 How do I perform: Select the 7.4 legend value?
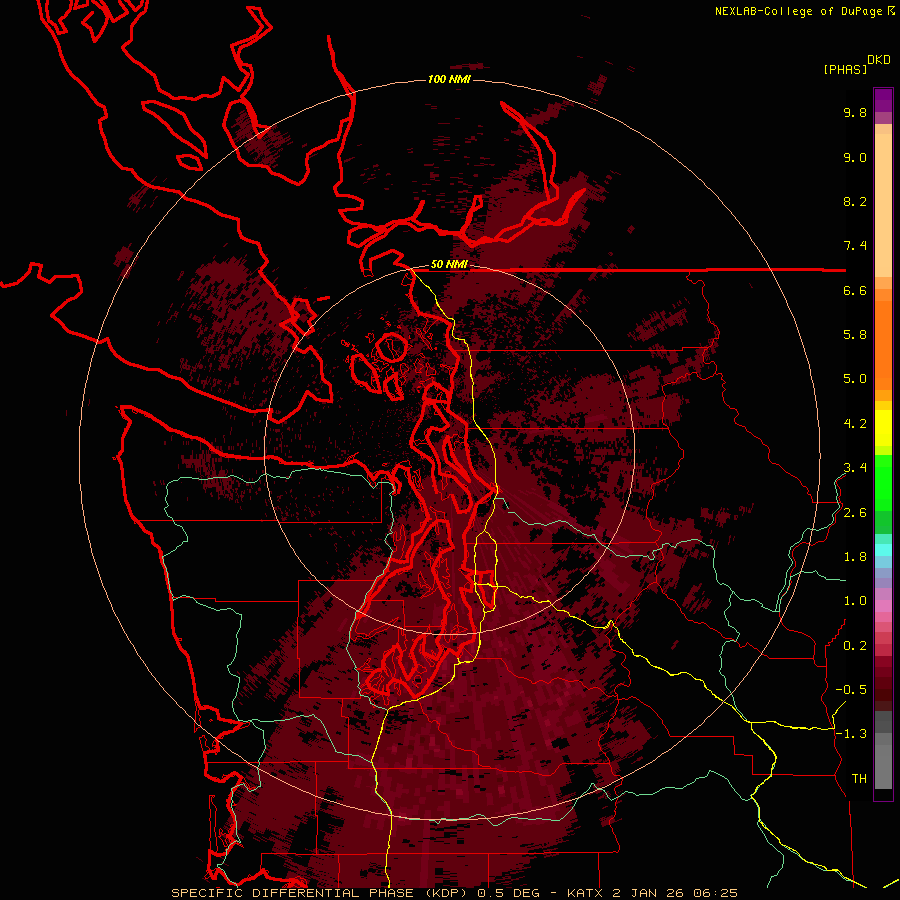coord(855,246)
